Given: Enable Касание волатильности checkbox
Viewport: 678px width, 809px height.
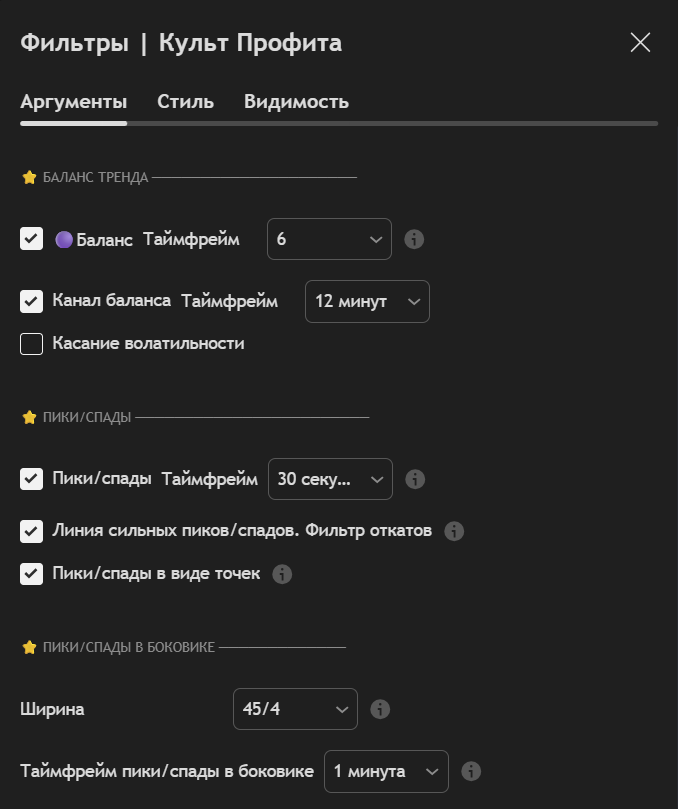Looking at the screenshot, I should (x=32, y=344).
